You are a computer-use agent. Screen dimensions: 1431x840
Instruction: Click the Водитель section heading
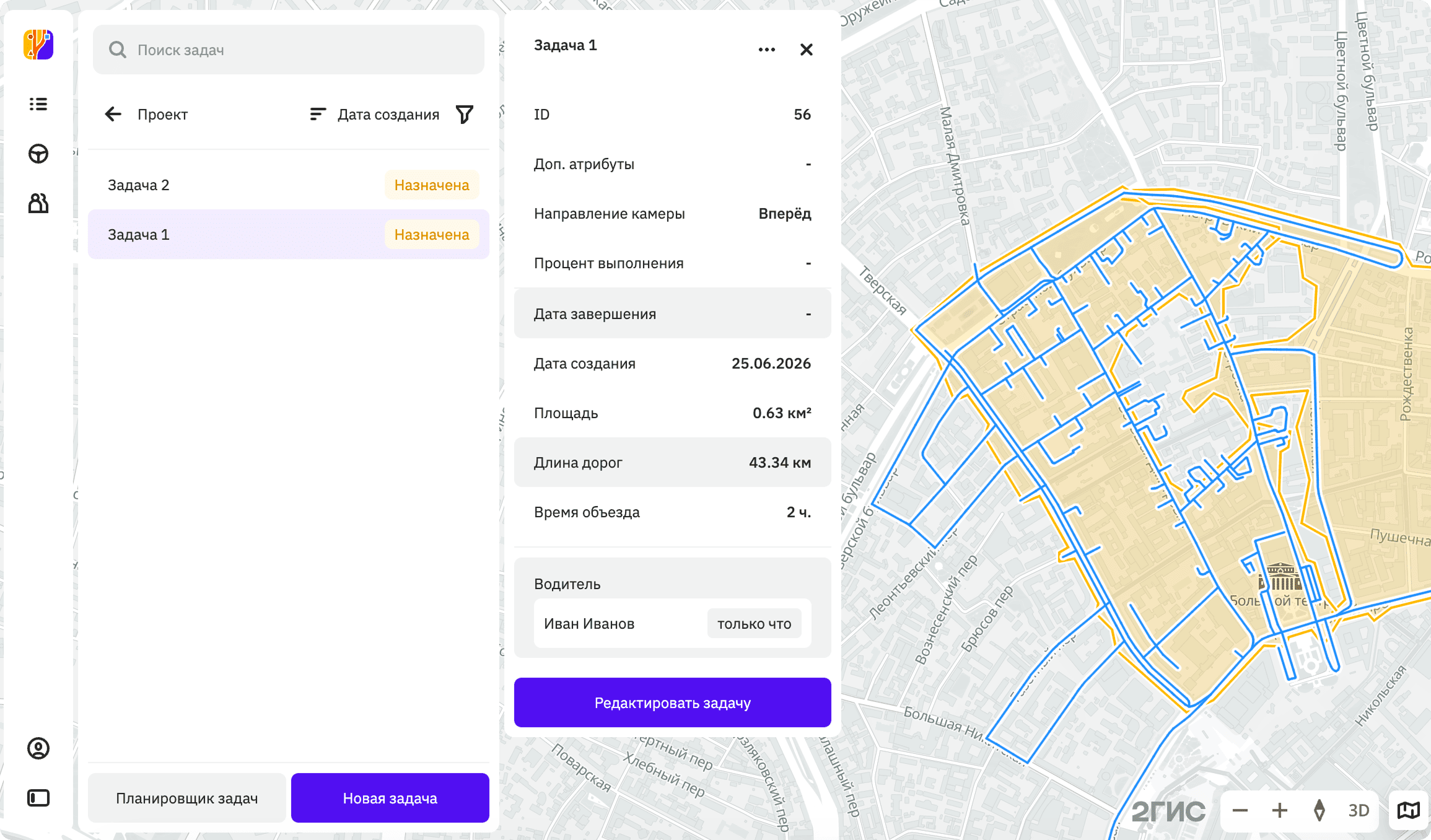(x=567, y=584)
